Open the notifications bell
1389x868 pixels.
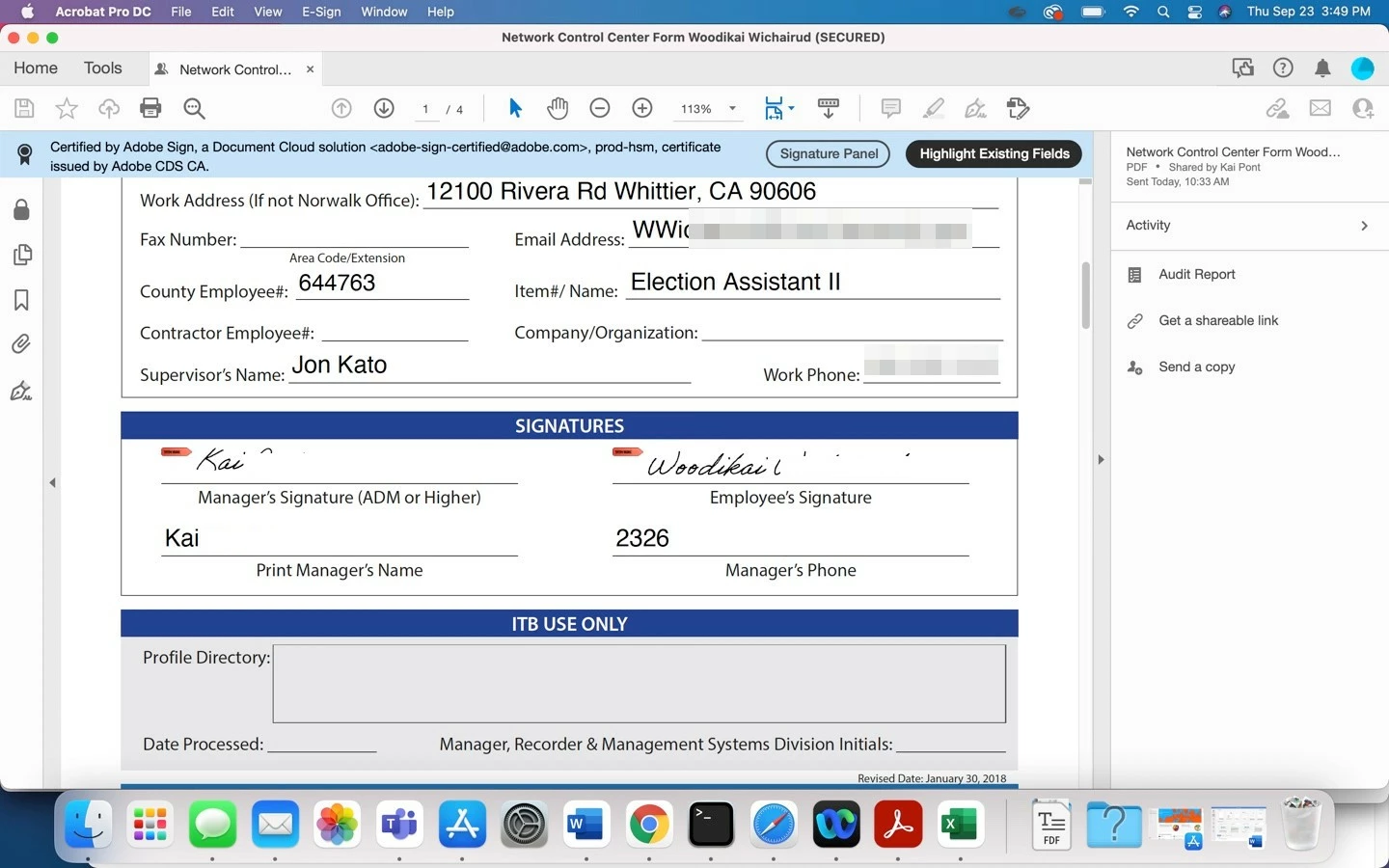(x=1322, y=68)
